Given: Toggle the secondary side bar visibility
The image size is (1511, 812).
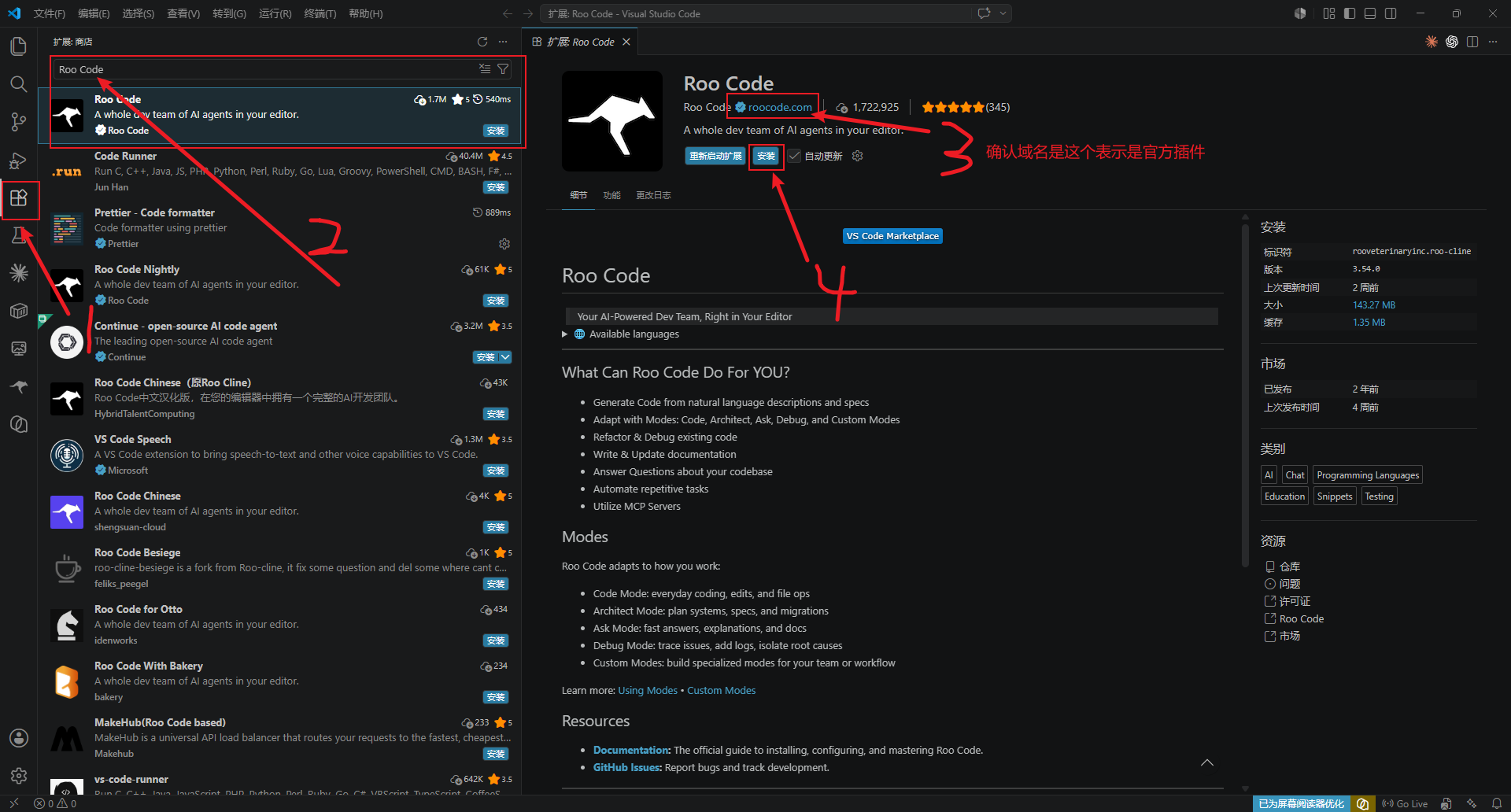Looking at the screenshot, I should 1391,13.
